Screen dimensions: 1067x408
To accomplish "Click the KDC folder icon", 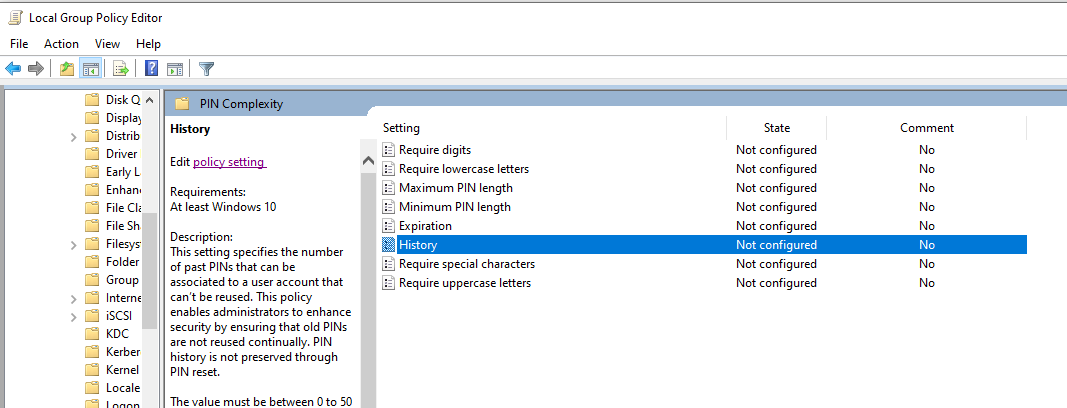I will click(92, 334).
